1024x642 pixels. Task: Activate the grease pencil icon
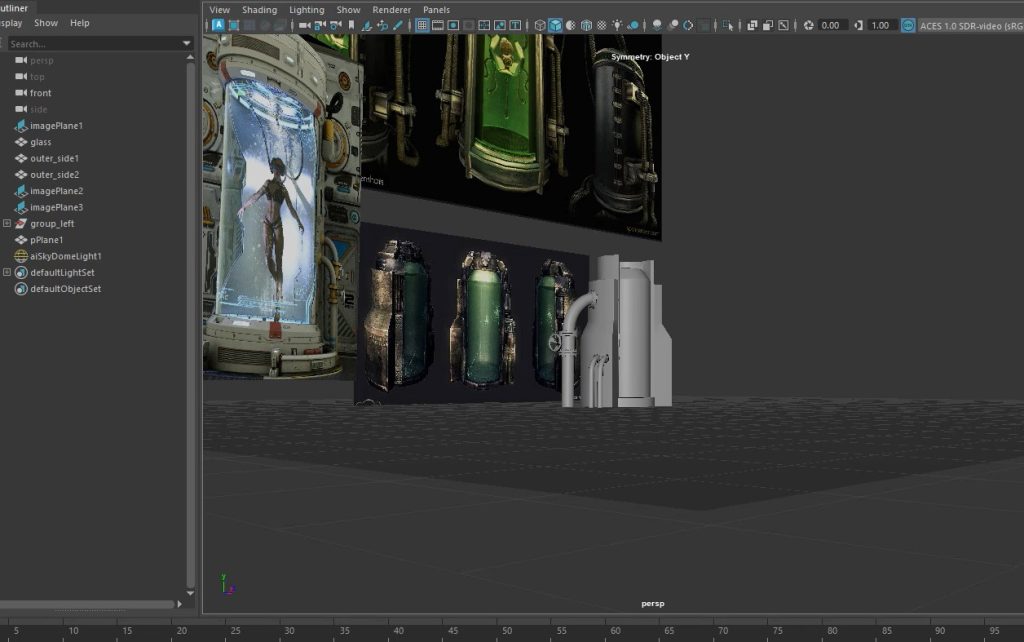tap(398, 25)
